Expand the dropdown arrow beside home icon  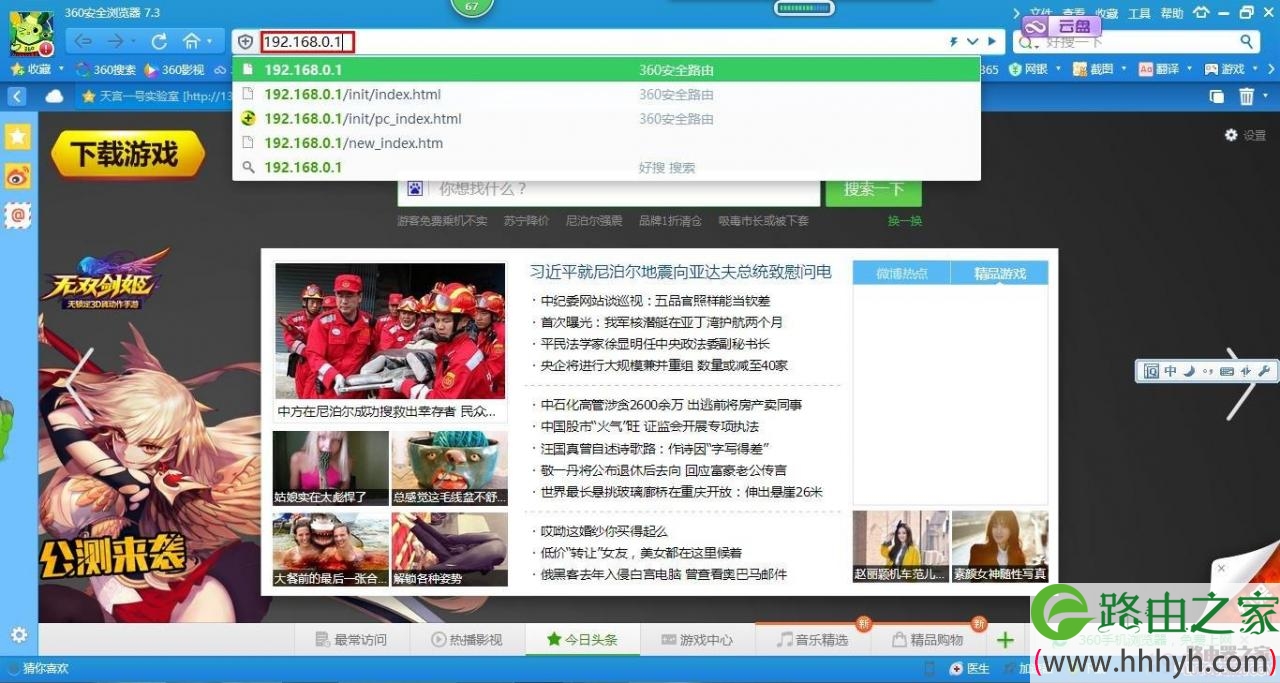click(x=210, y=42)
